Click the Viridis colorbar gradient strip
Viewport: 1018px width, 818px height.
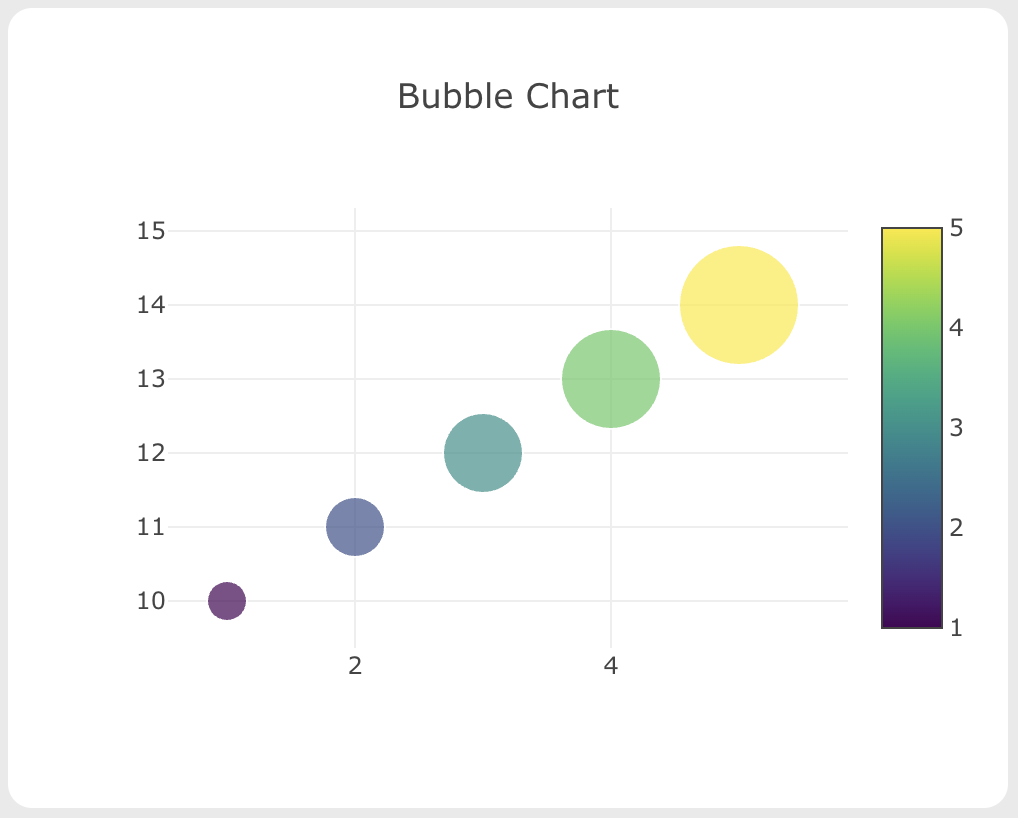pos(911,428)
